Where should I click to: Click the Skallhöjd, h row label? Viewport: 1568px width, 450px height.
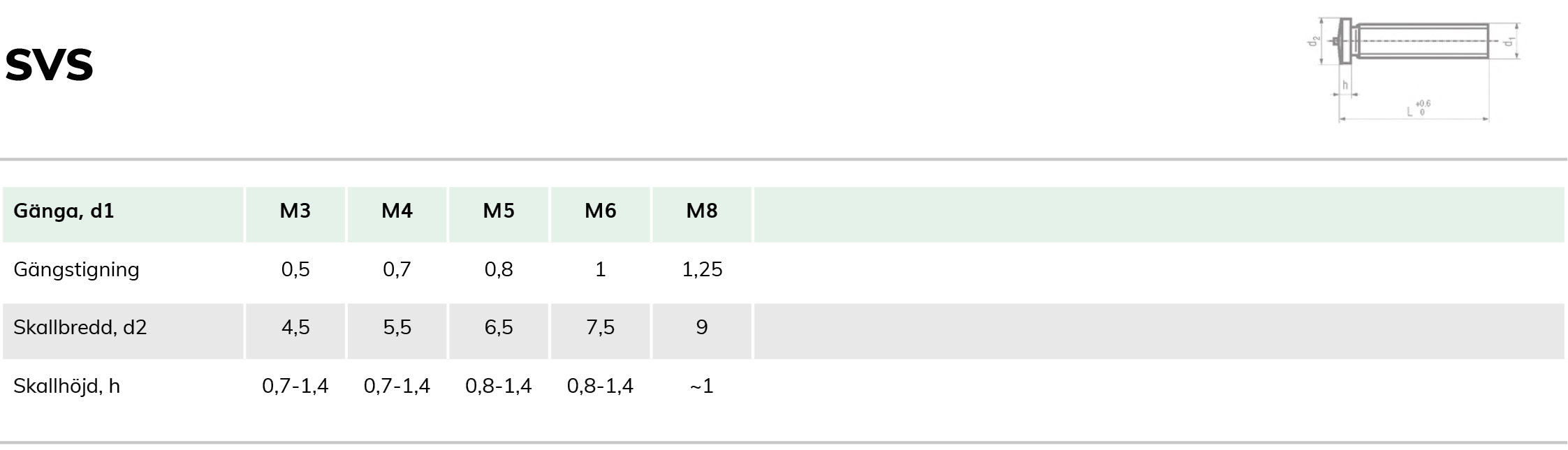[x=66, y=386]
